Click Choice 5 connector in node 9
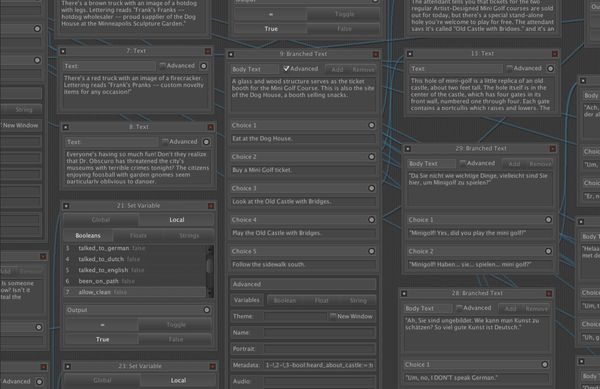 pyautogui.click(x=371, y=251)
